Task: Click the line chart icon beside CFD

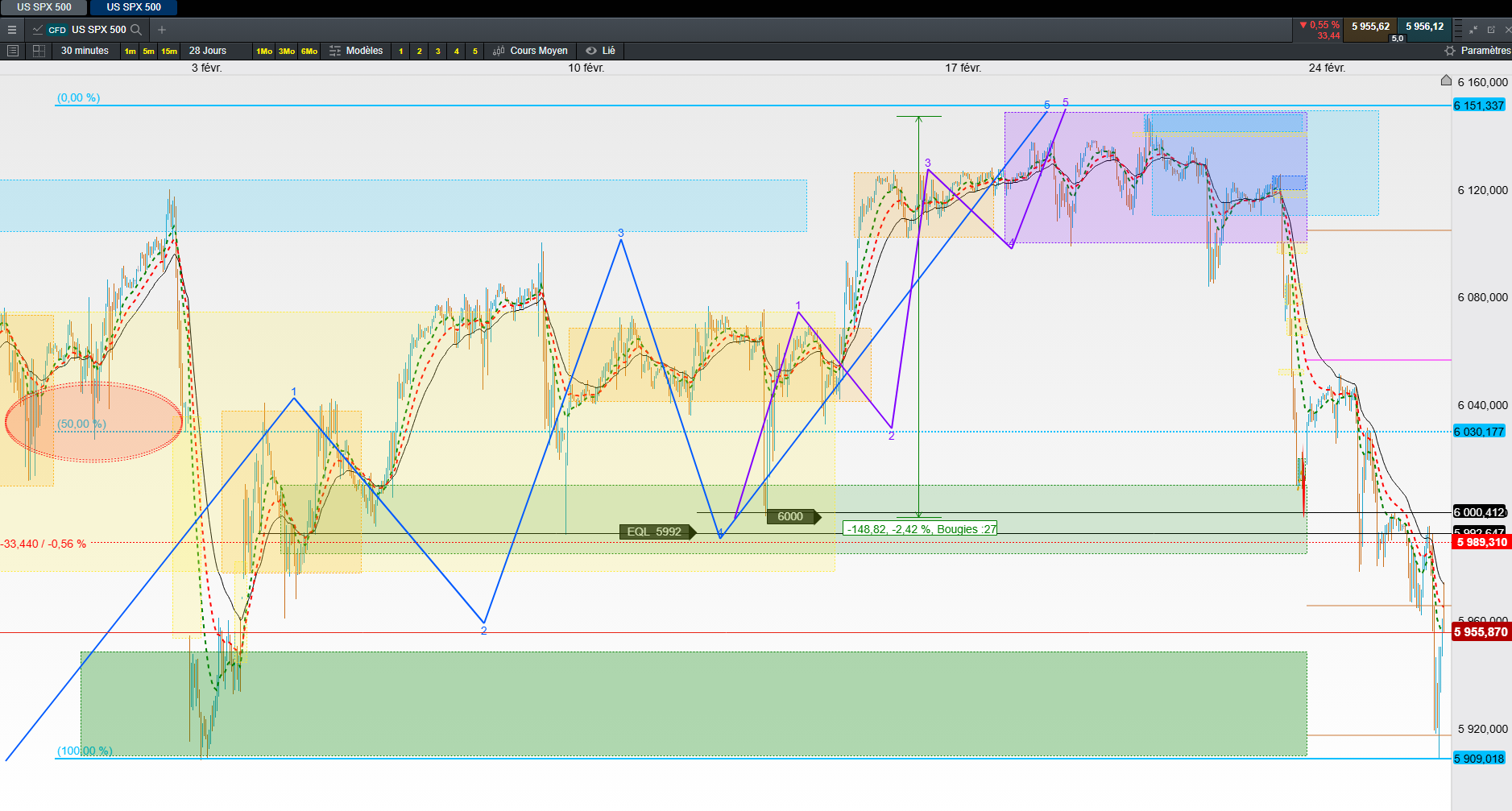Action: 38,30
